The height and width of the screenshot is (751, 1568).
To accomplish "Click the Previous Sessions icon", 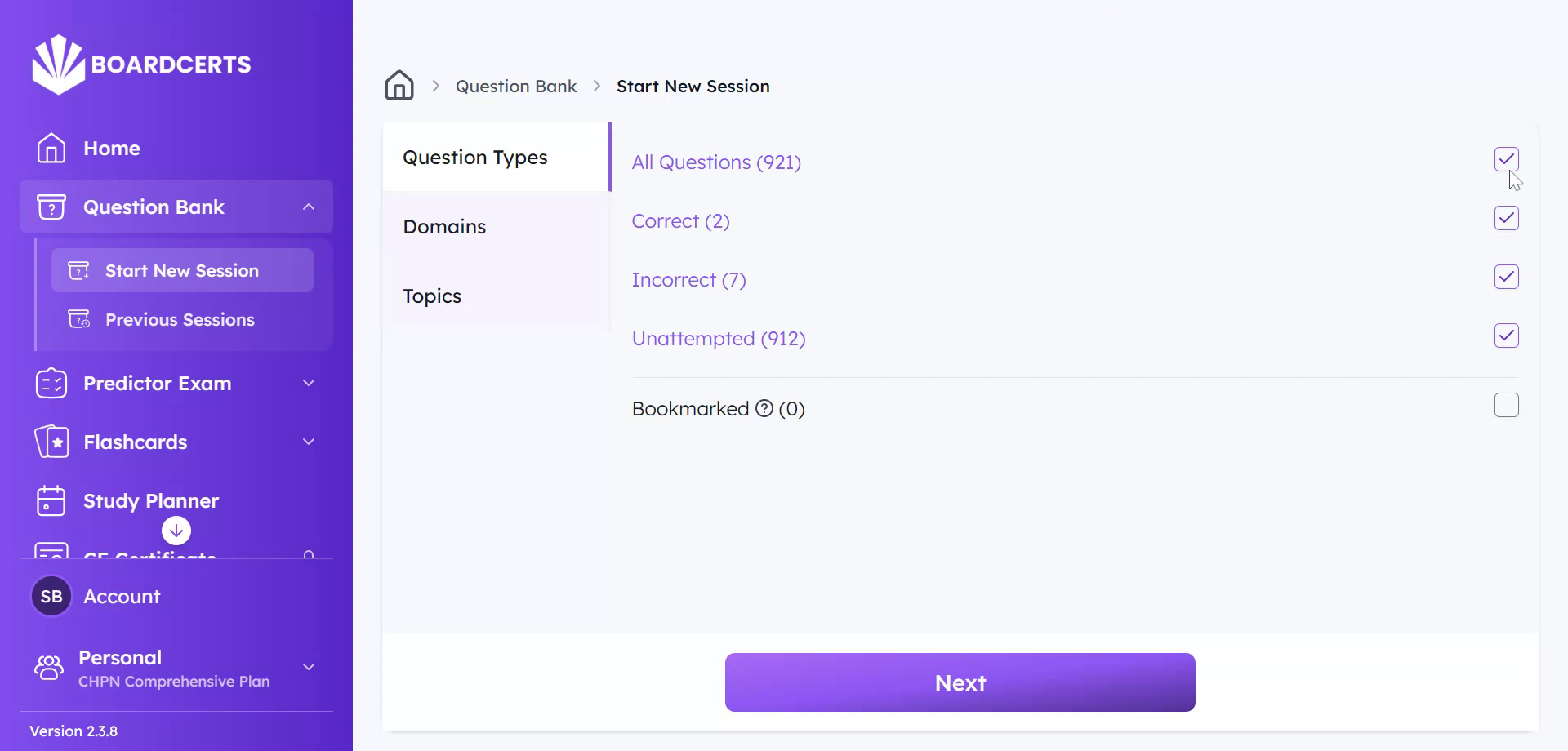I will point(79,319).
